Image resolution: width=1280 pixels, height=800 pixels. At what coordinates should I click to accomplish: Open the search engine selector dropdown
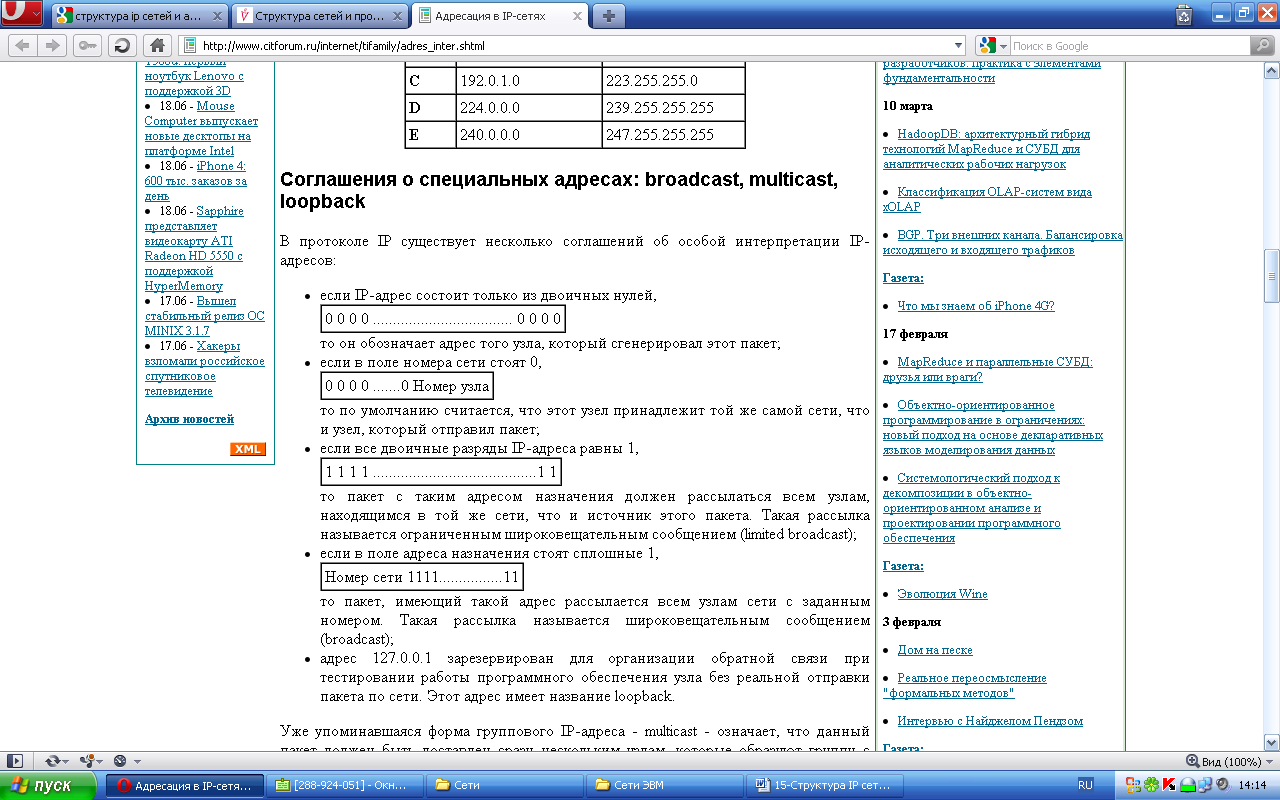click(x=1002, y=46)
